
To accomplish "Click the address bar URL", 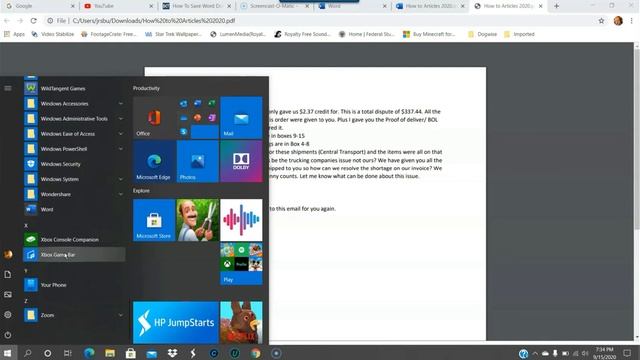I will pos(154,20).
